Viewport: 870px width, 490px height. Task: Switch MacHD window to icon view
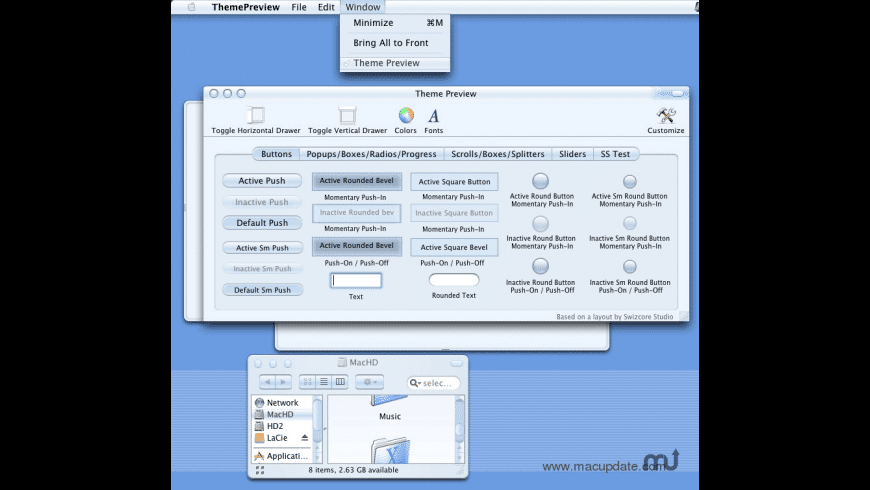click(x=307, y=382)
